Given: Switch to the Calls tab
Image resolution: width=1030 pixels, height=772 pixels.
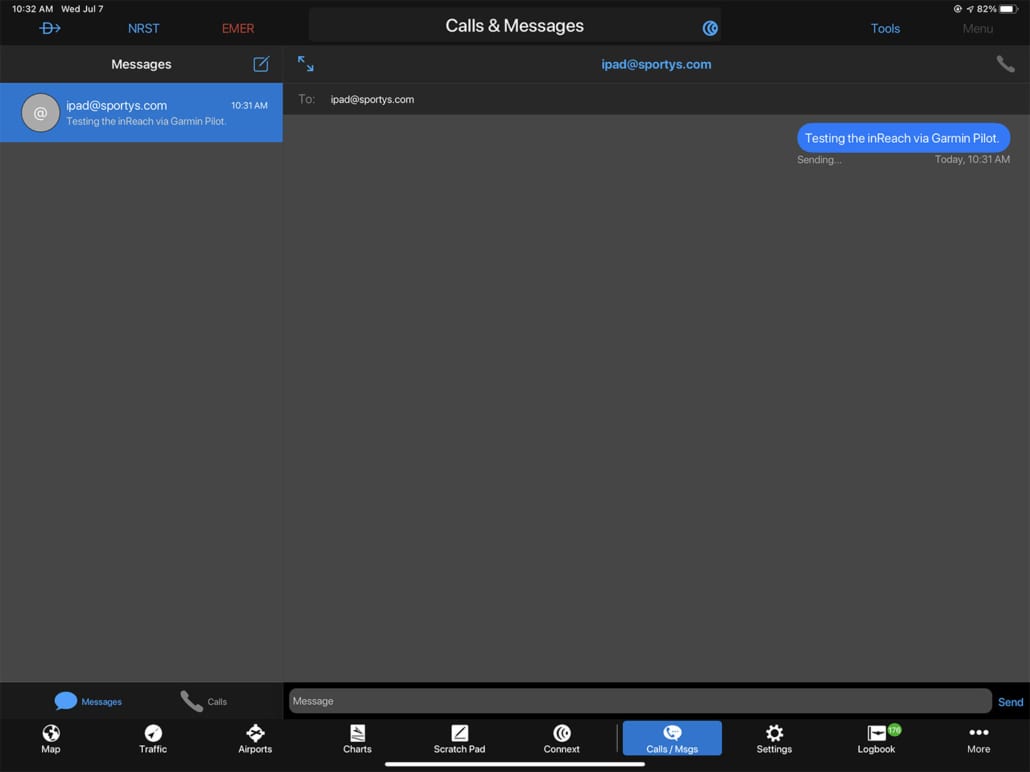Looking at the screenshot, I should 204,701.
